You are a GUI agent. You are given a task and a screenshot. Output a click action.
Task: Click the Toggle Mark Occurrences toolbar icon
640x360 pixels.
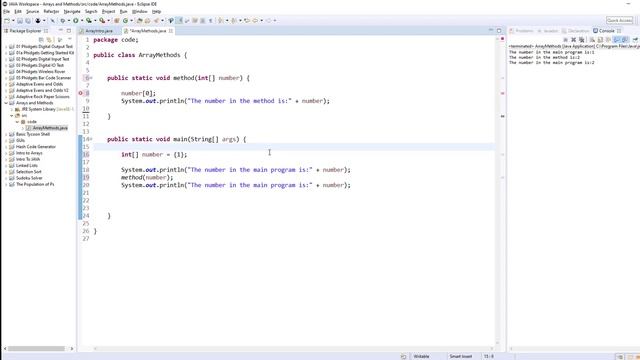179,20
